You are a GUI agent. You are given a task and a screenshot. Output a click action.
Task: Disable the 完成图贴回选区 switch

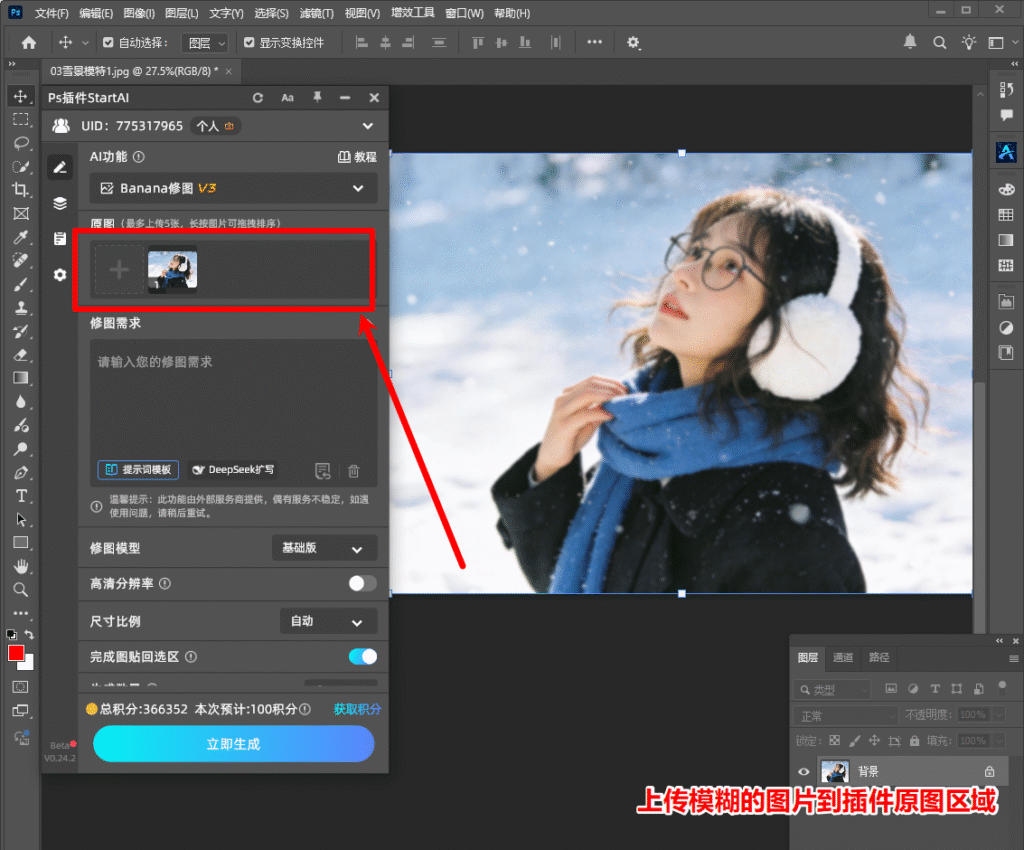[x=362, y=656]
